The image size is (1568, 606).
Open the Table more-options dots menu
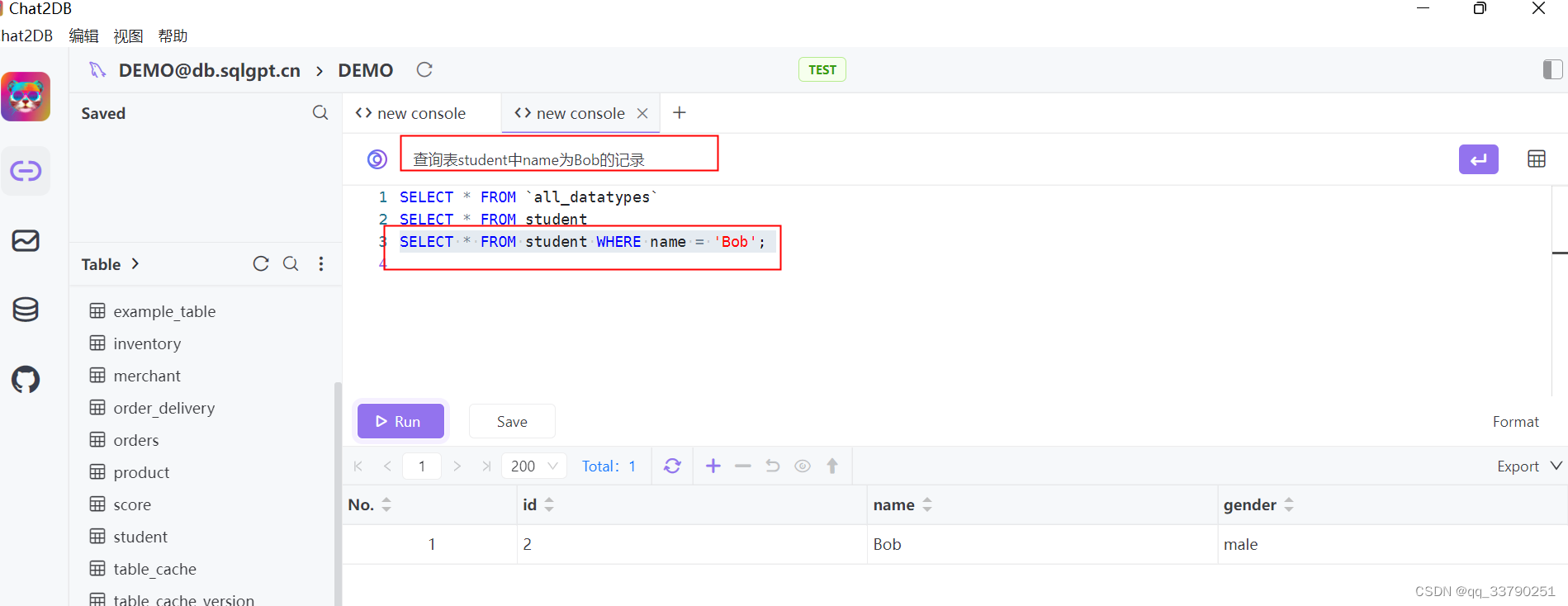[321, 263]
